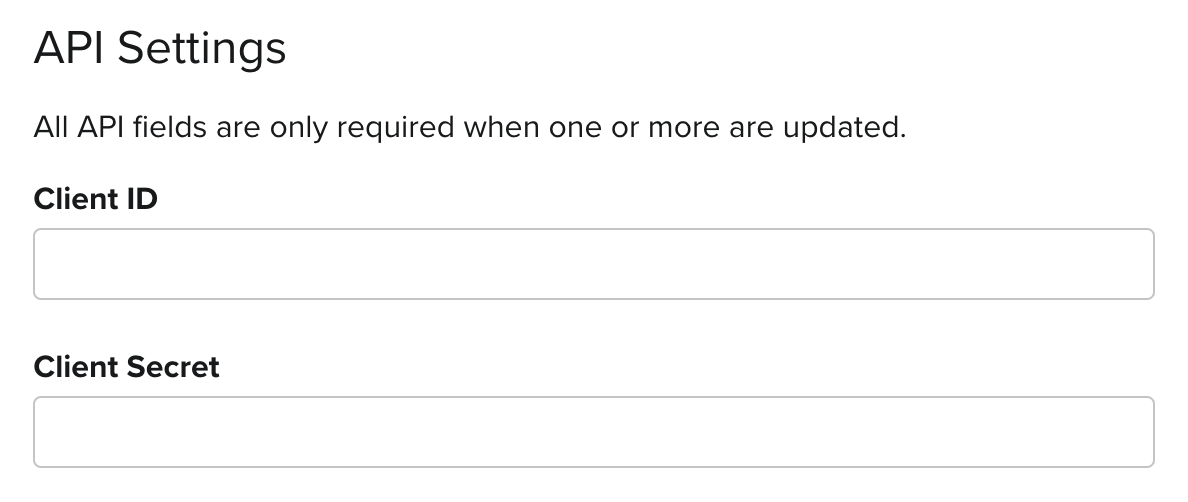Image resolution: width=1188 pixels, height=502 pixels.
Task: Click the word "Client" above the second field
Action: tap(76, 367)
